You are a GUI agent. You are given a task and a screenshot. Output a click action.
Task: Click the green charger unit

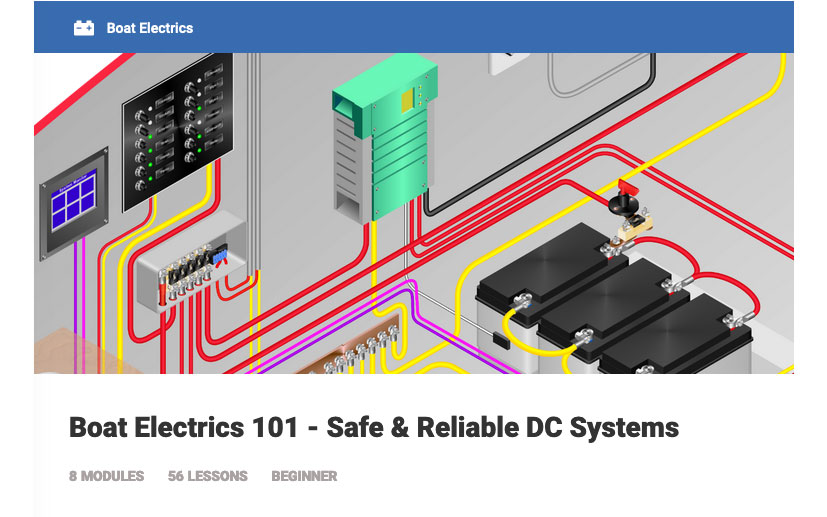(x=385, y=140)
